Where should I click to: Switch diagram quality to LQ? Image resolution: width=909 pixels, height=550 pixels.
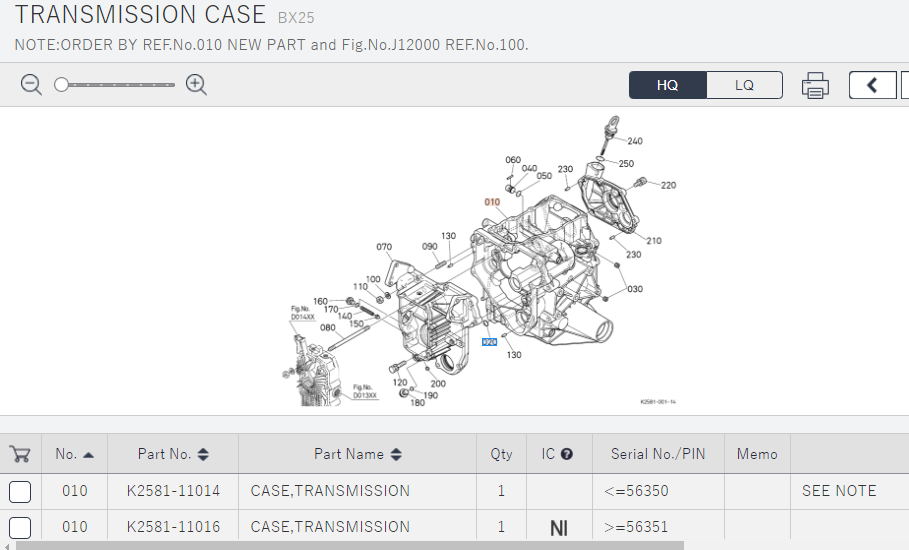point(744,86)
